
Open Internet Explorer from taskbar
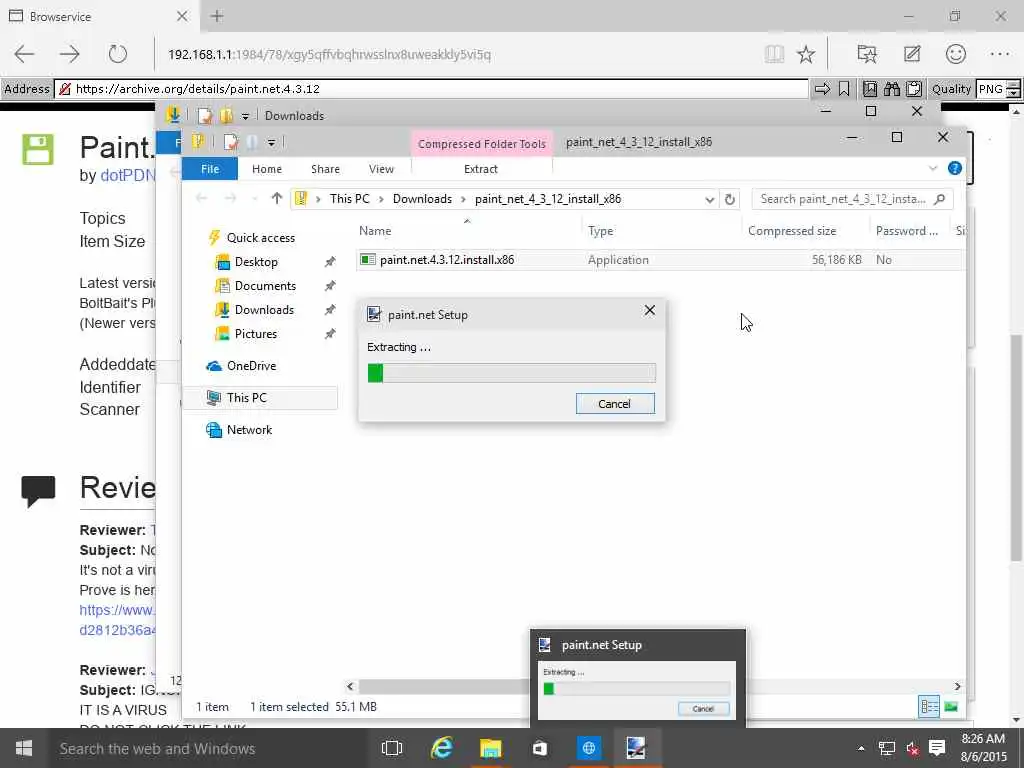pos(442,748)
